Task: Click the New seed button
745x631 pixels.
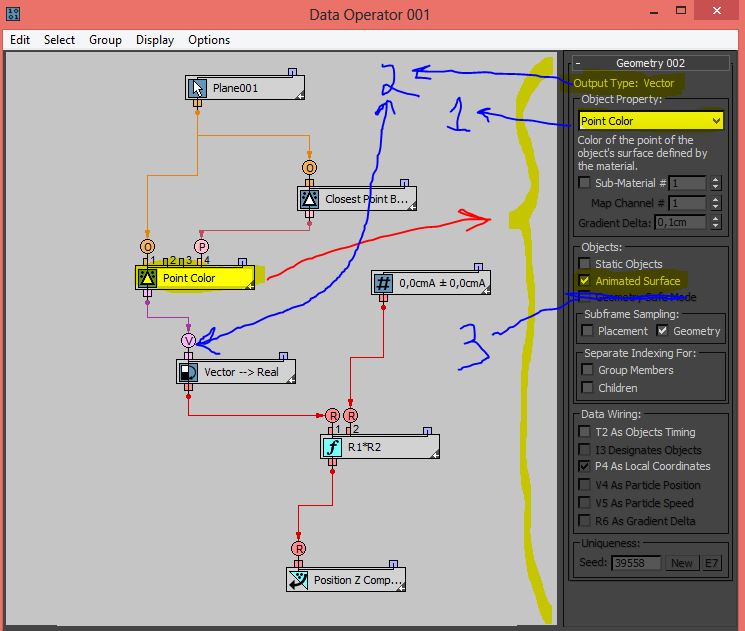Action: [681, 563]
